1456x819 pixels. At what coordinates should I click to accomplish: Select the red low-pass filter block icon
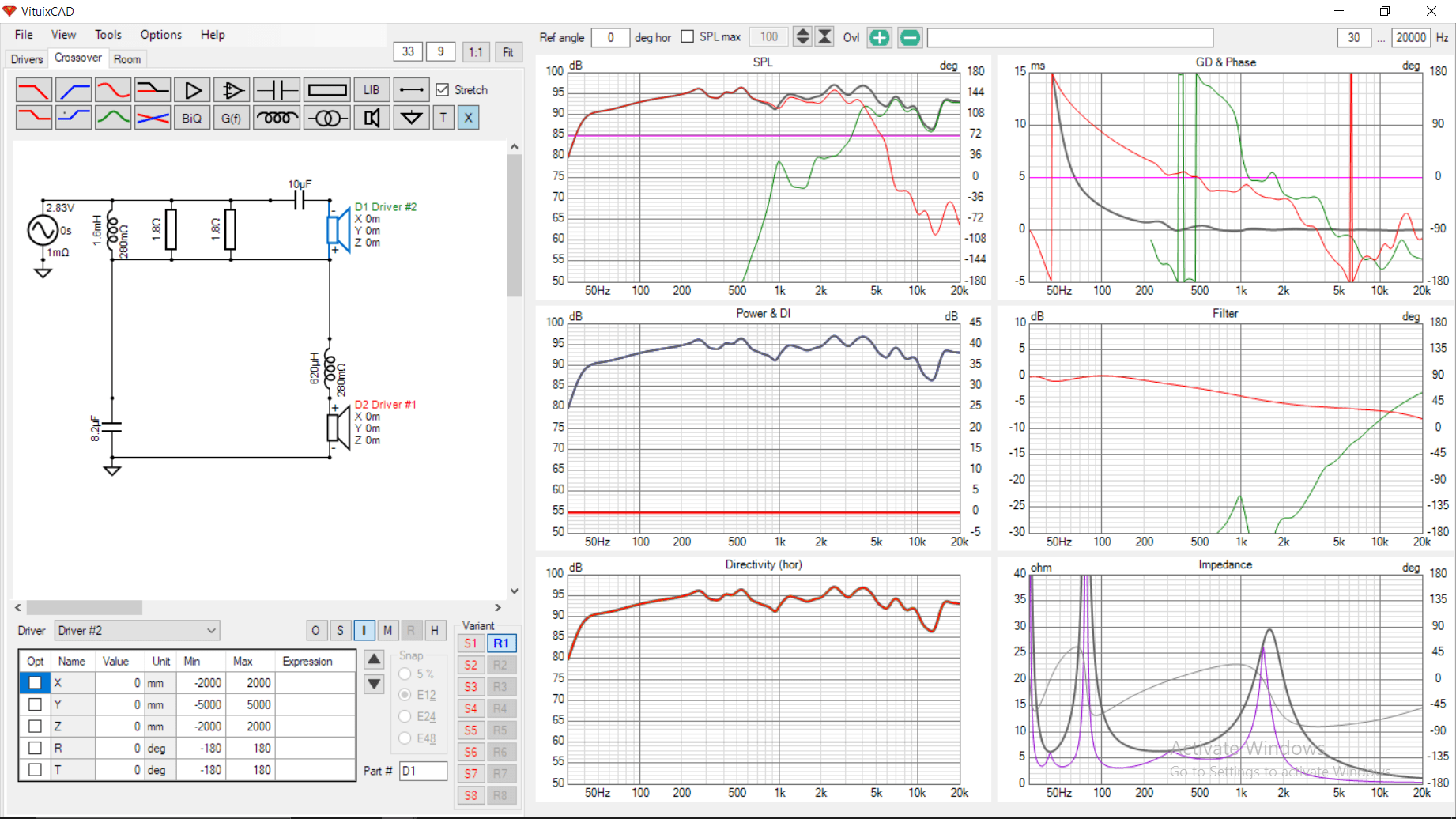[33, 90]
